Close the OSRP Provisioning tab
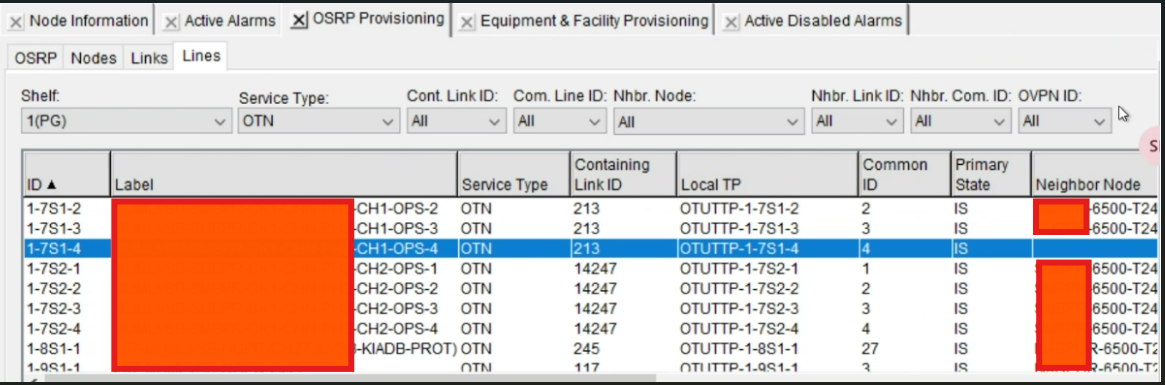 [x=299, y=21]
